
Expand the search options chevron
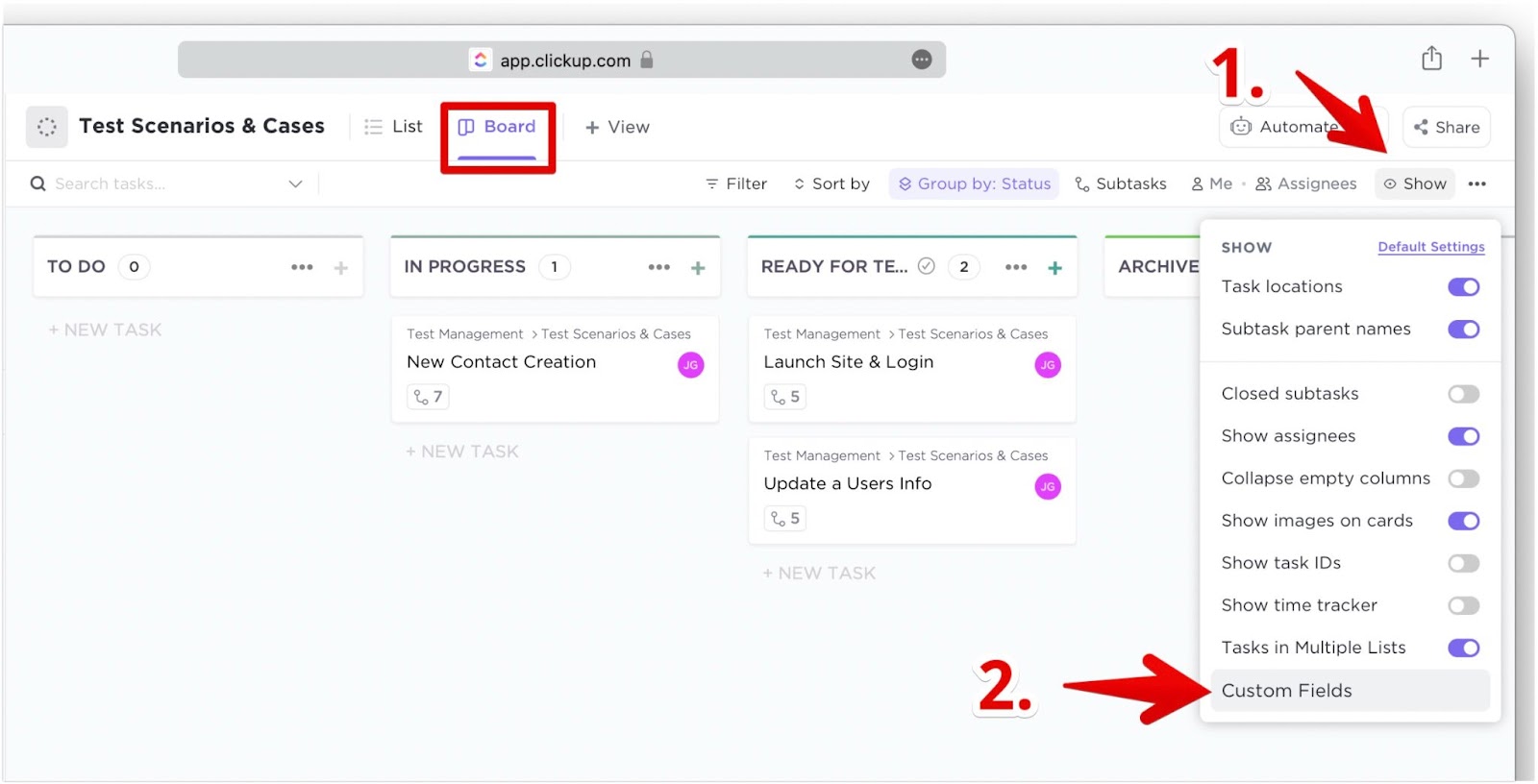pyautogui.click(x=295, y=184)
